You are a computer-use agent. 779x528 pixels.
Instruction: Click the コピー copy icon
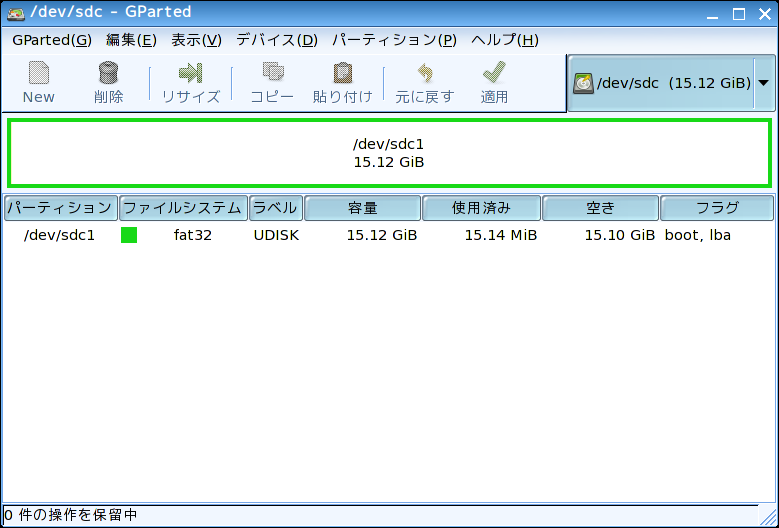click(273, 72)
